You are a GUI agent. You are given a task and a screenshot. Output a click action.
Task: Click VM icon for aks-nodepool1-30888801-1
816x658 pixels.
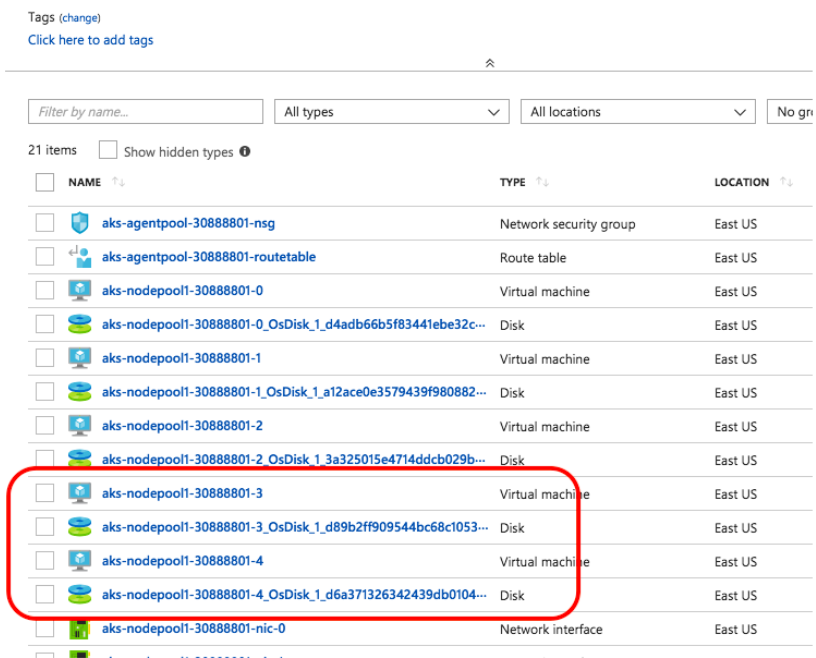click(80, 358)
